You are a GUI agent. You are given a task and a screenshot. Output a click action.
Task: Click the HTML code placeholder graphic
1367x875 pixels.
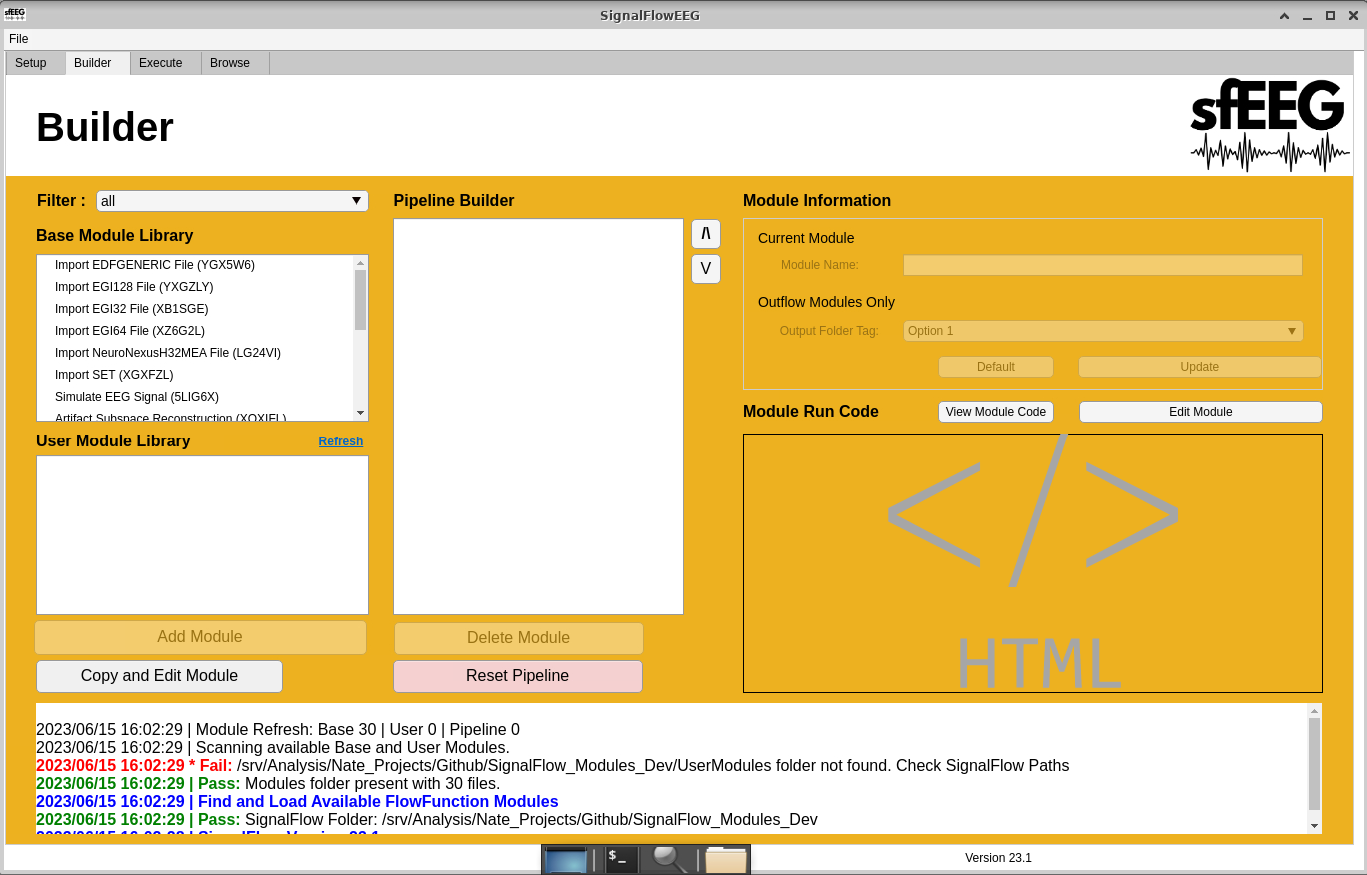[x=1032, y=563]
